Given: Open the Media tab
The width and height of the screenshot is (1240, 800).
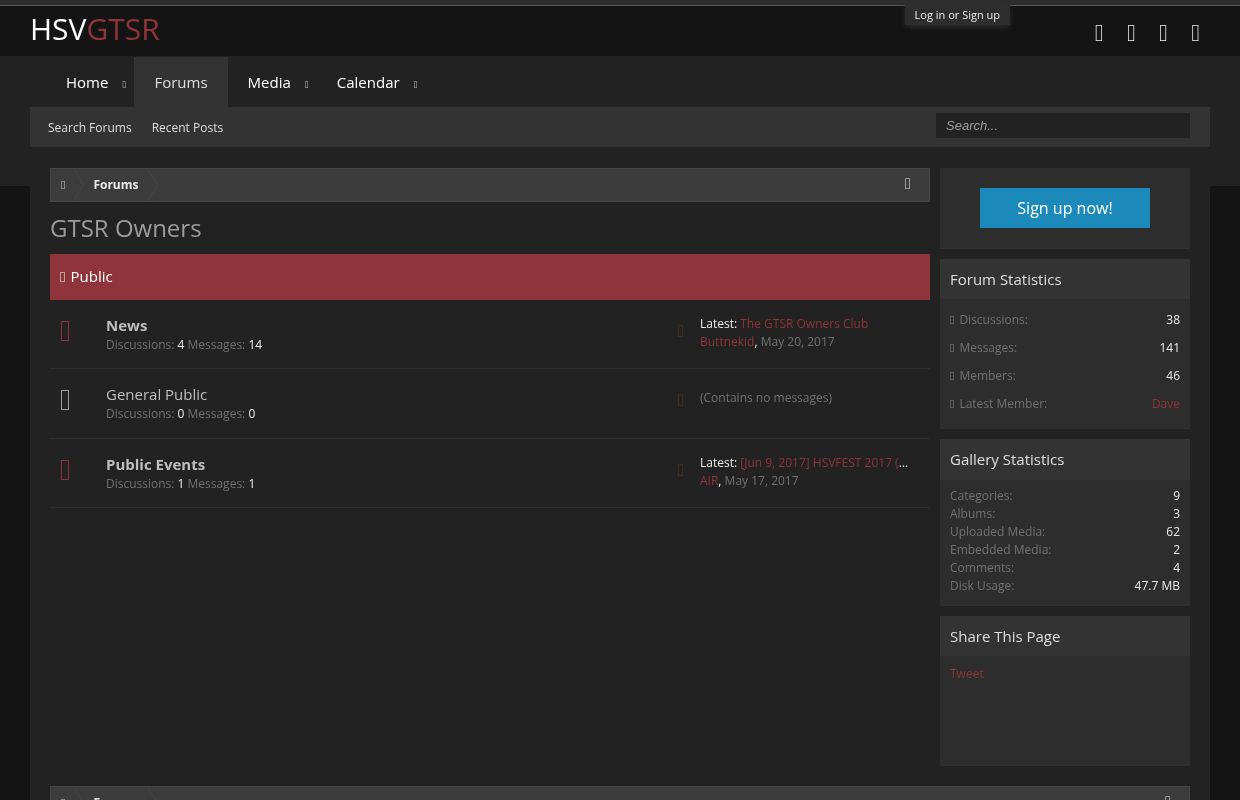Looking at the screenshot, I should point(269,82).
